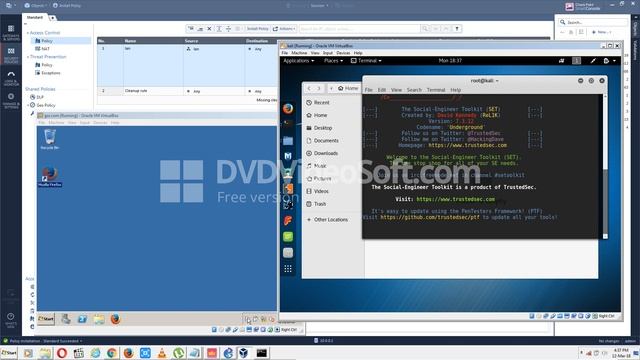Open Recycle Bin on Windows VM desktop
Viewport: 640px width, 360px height.
point(50,139)
